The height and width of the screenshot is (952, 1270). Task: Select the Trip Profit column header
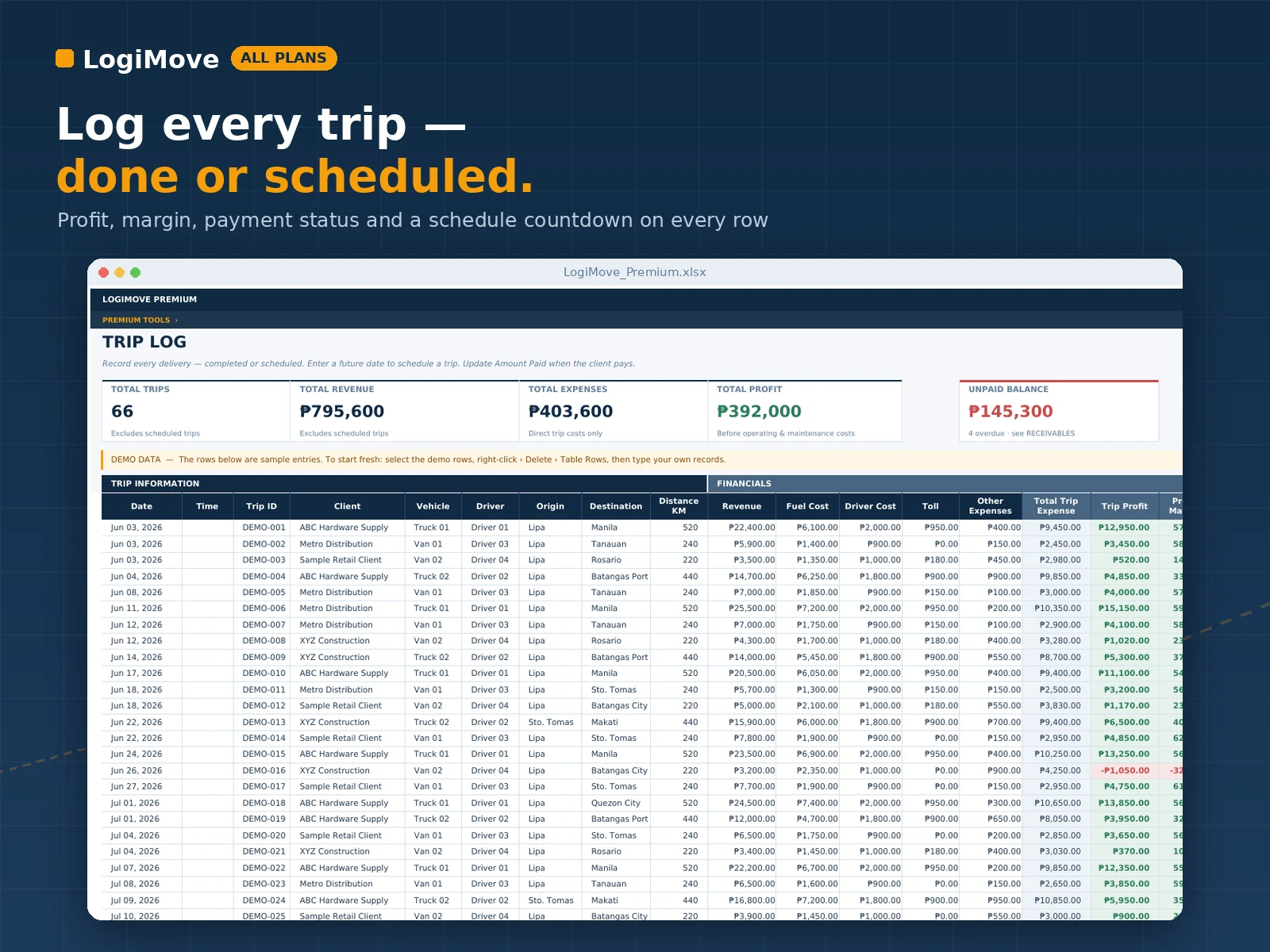[x=1124, y=506]
